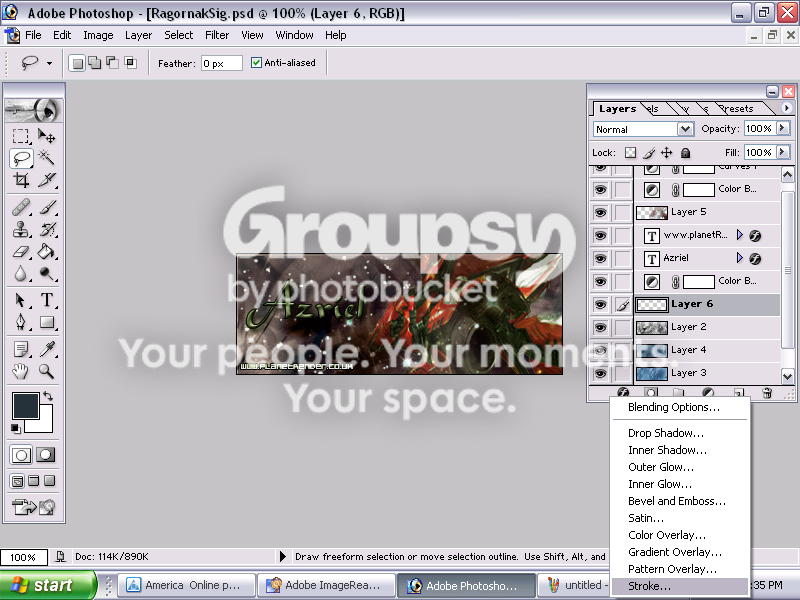Viewport: 800px width, 600px height.
Task: Hide Layer 5 using its eye icon
Action: click(x=601, y=212)
